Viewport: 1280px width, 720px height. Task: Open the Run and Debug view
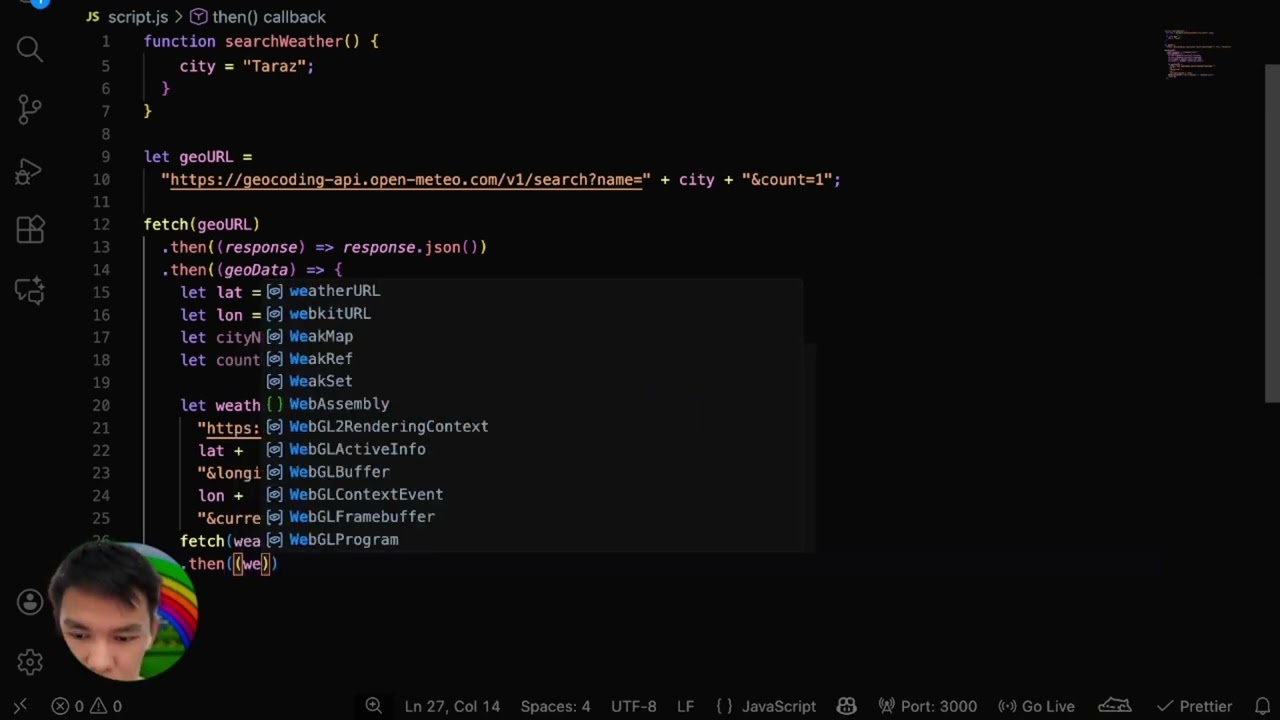[30, 170]
